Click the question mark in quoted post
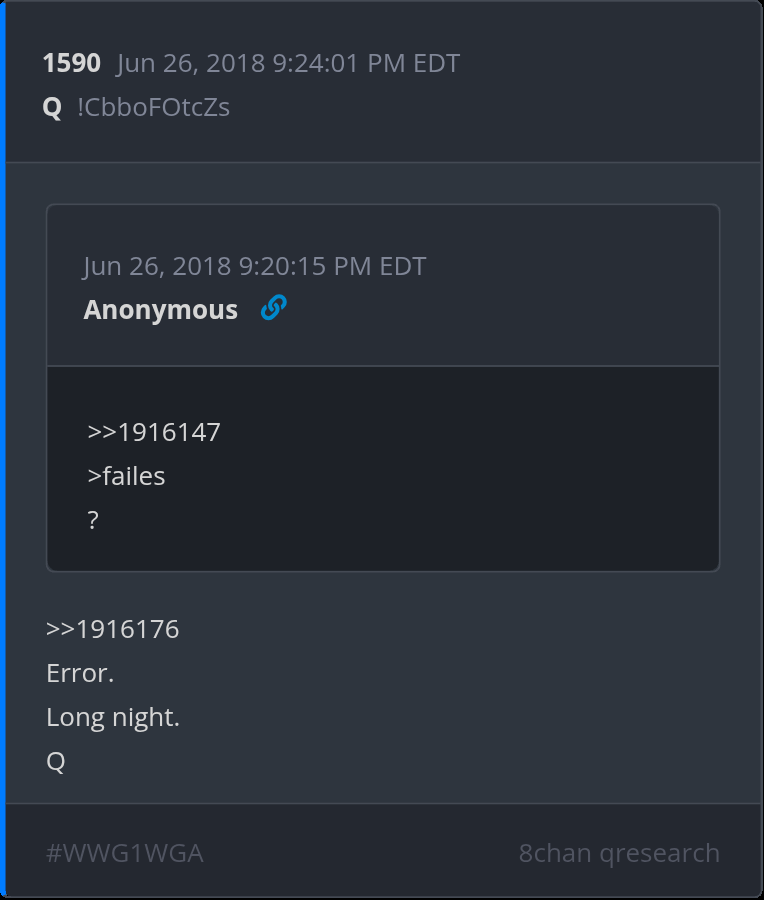The height and width of the screenshot is (900, 764). click(x=93, y=520)
